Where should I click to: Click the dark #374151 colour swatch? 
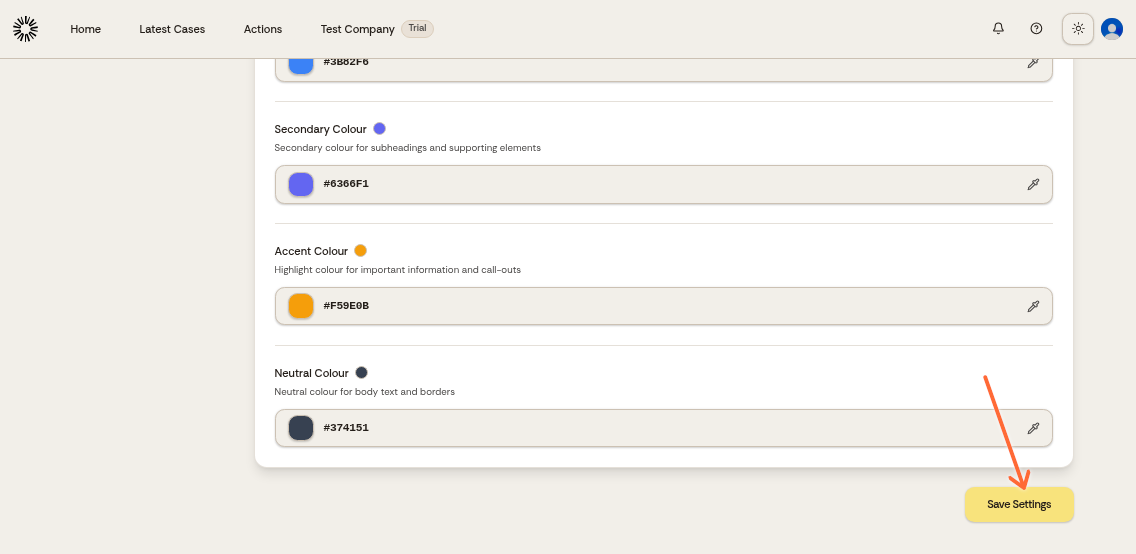(301, 428)
